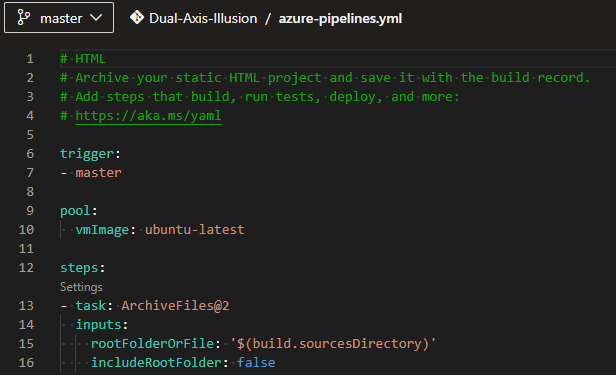Viewport: 616px width, 375px height.
Task: Click the 'vmImage' key on line 10
Action: (102, 230)
